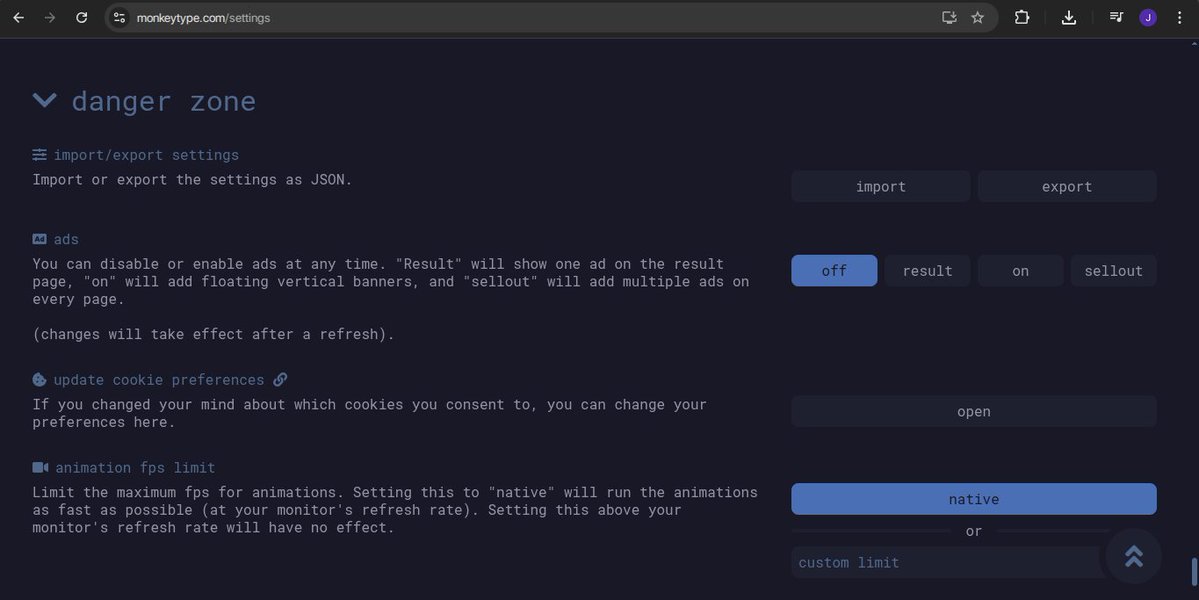Open the browser three-dot menu
This screenshot has height=600, width=1199.
click(x=1179, y=18)
